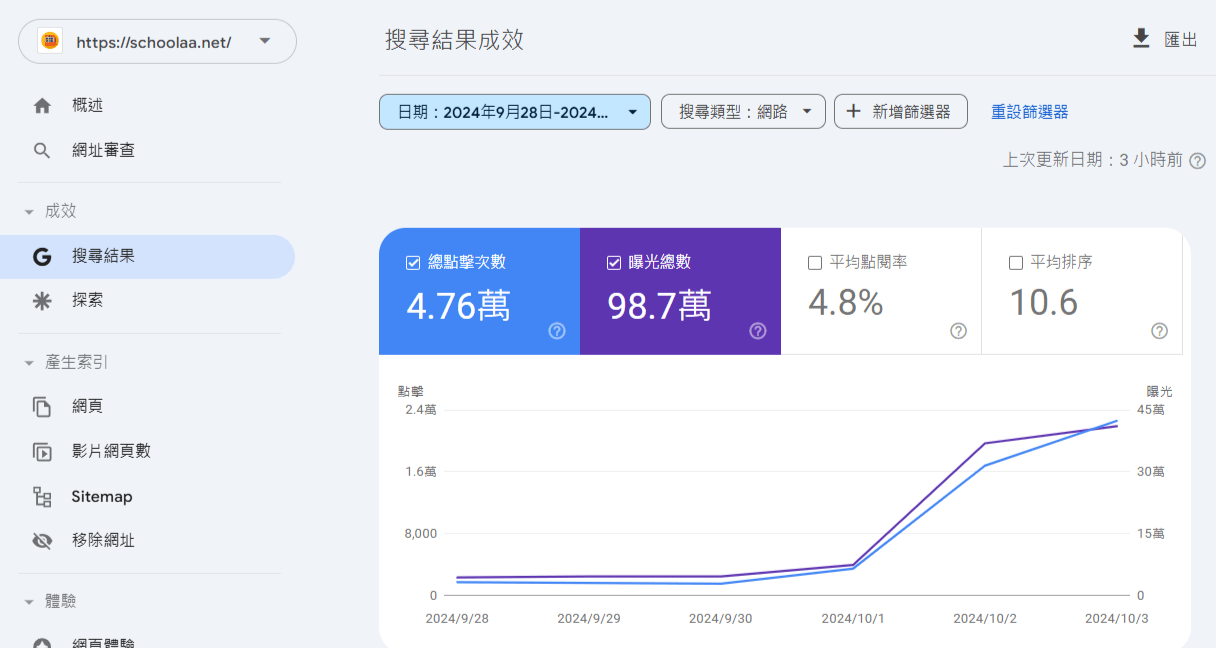Collapse the 產生索引 sidebar section

(29, 363)
